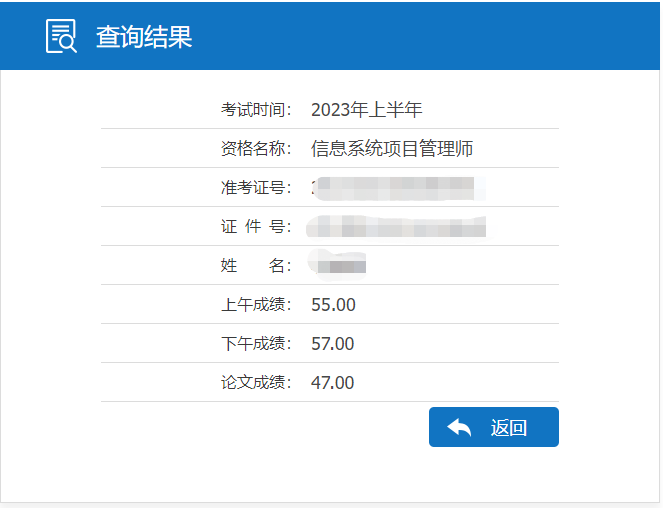Select the 姓名 label

click(x=256, y=266)
